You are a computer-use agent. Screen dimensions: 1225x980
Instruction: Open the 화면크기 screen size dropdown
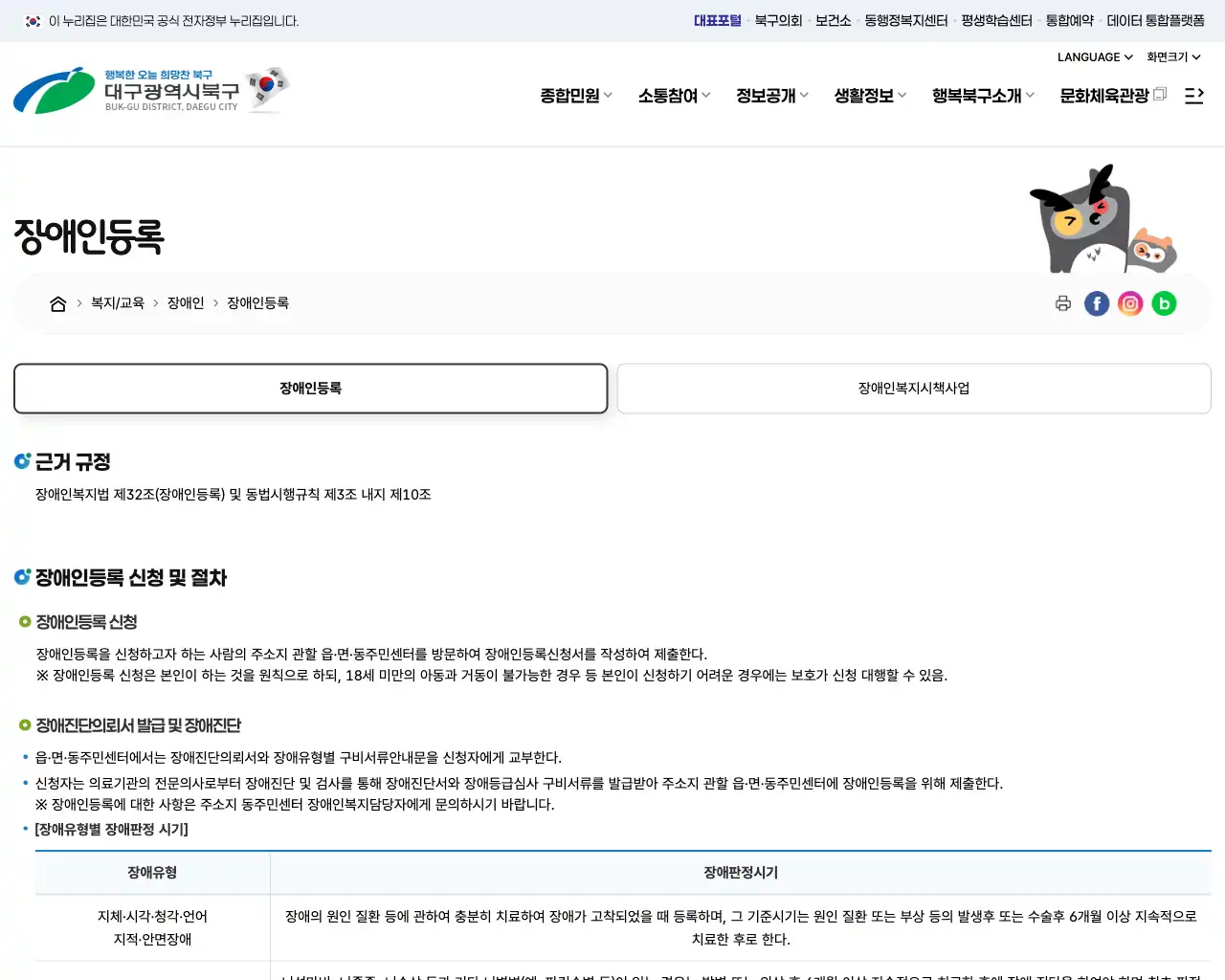click(x=1173, y=57)
